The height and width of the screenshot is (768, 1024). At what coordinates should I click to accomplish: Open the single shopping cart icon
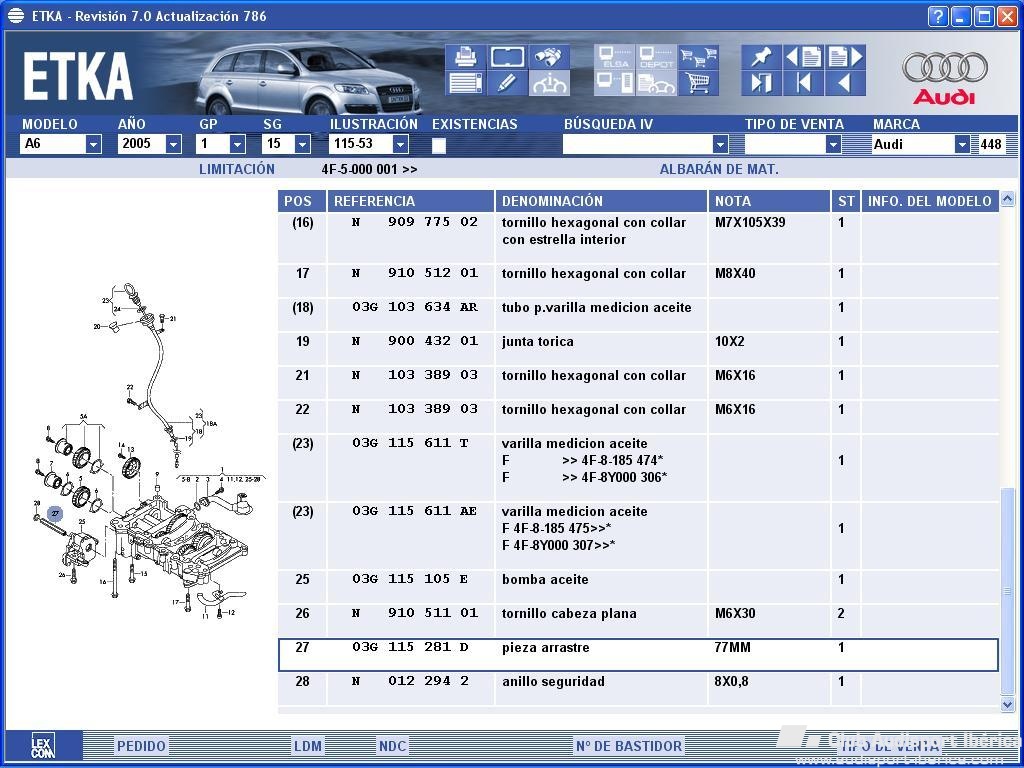point(698,83)
